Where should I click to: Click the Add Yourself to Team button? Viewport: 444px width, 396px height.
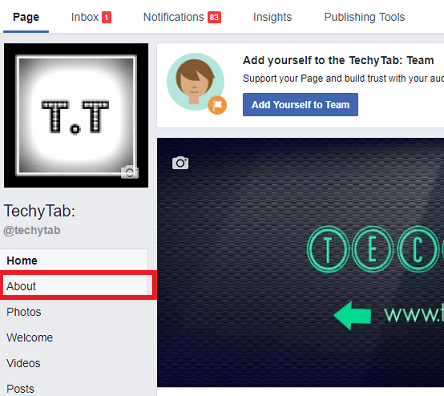tap(300, 105)
